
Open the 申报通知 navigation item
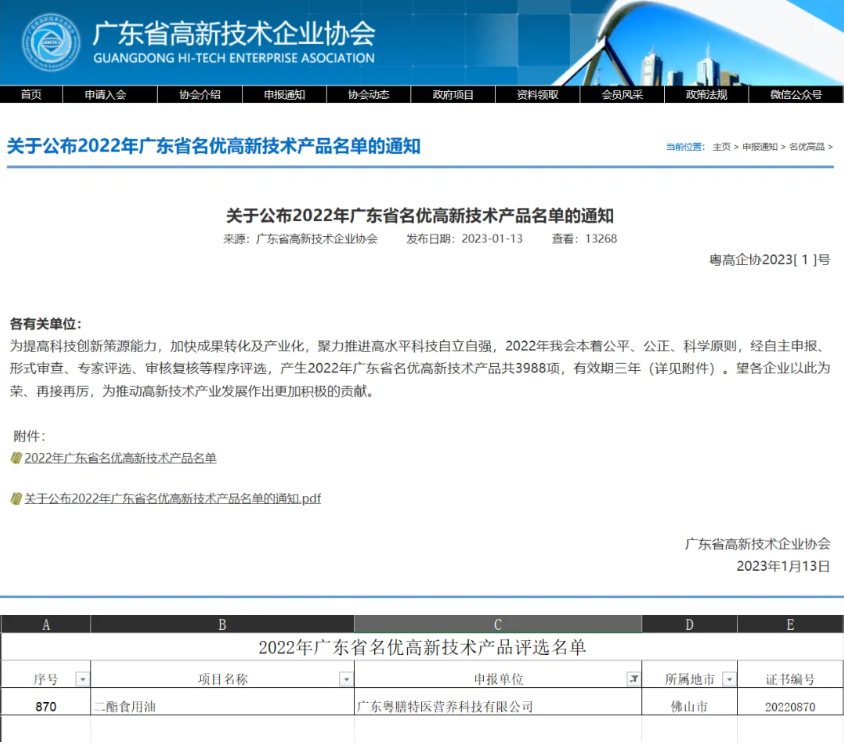(x=284, y=95)
